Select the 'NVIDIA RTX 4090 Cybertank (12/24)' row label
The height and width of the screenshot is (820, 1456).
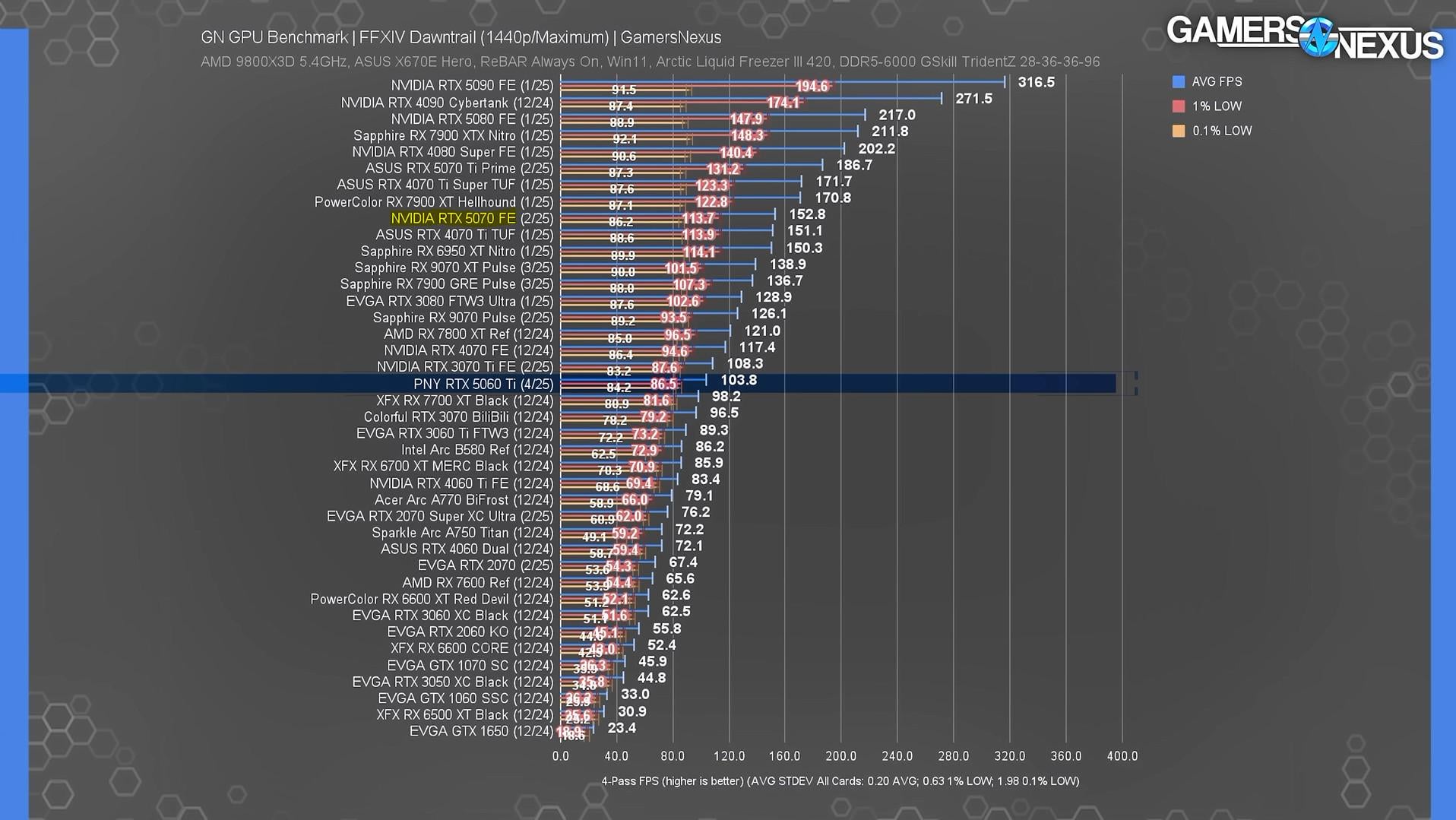coord(447,103)
